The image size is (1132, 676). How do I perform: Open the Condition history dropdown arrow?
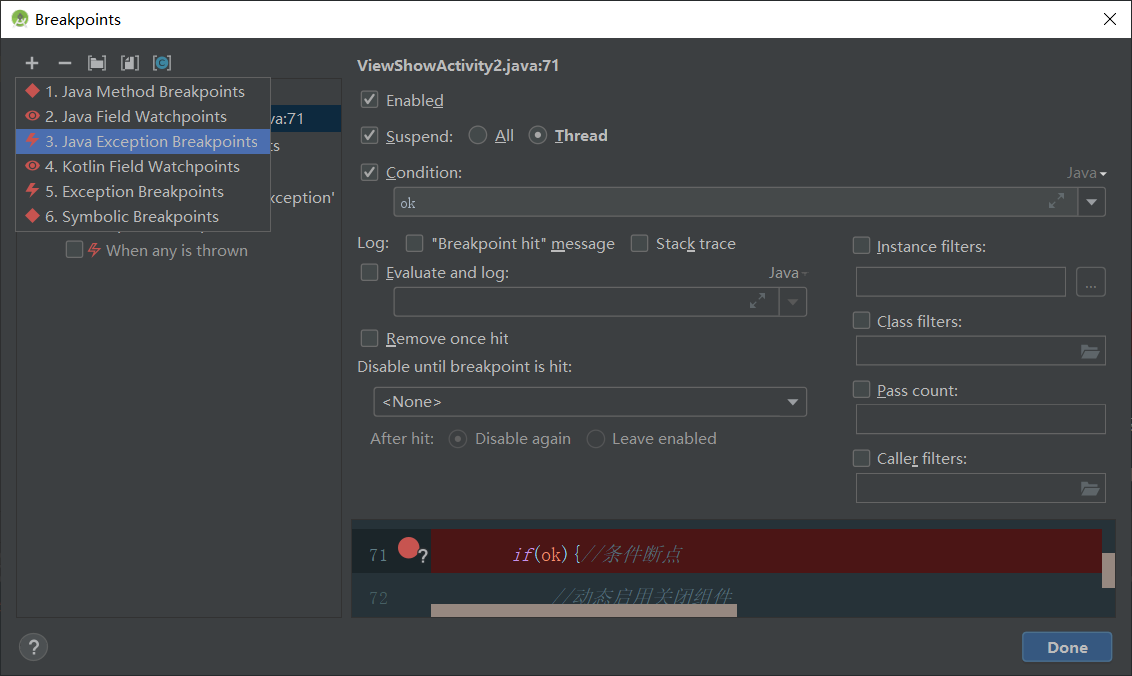tap(1092, 202)
